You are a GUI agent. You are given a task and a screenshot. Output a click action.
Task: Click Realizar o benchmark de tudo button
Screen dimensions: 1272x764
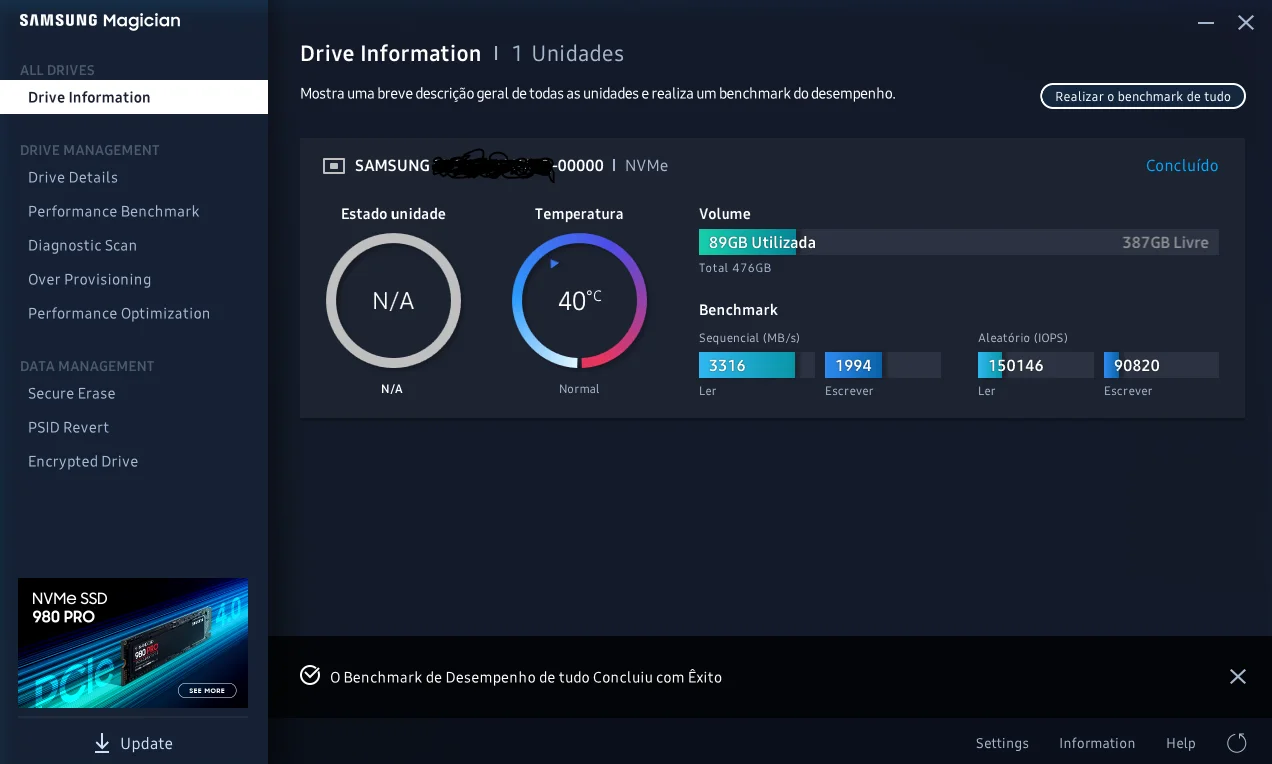[1143, 96]
